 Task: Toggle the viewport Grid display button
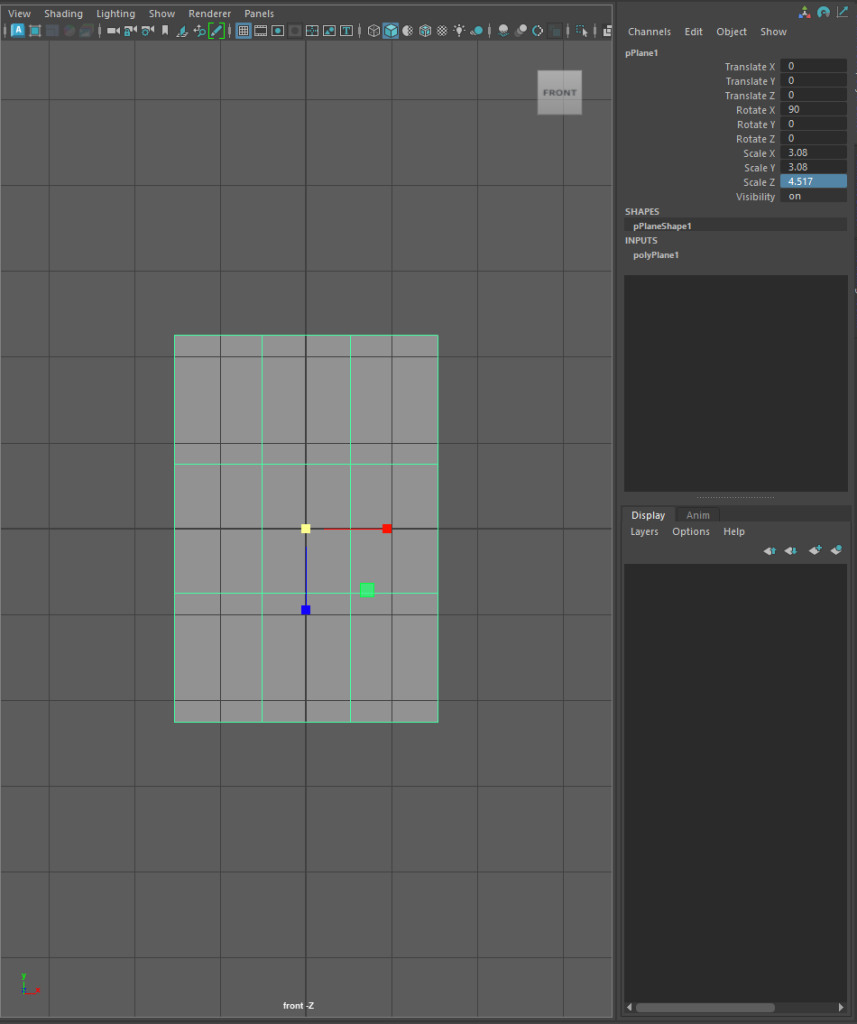[x=243, y=31]
